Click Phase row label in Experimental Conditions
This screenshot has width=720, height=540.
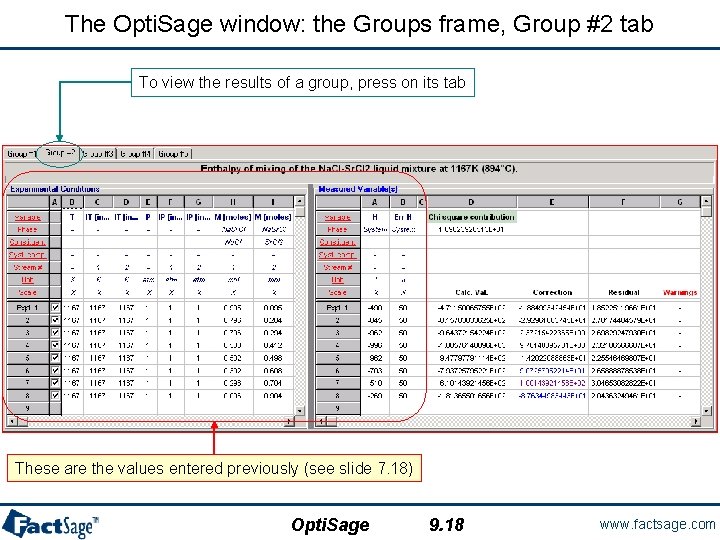tap(28, 230)
